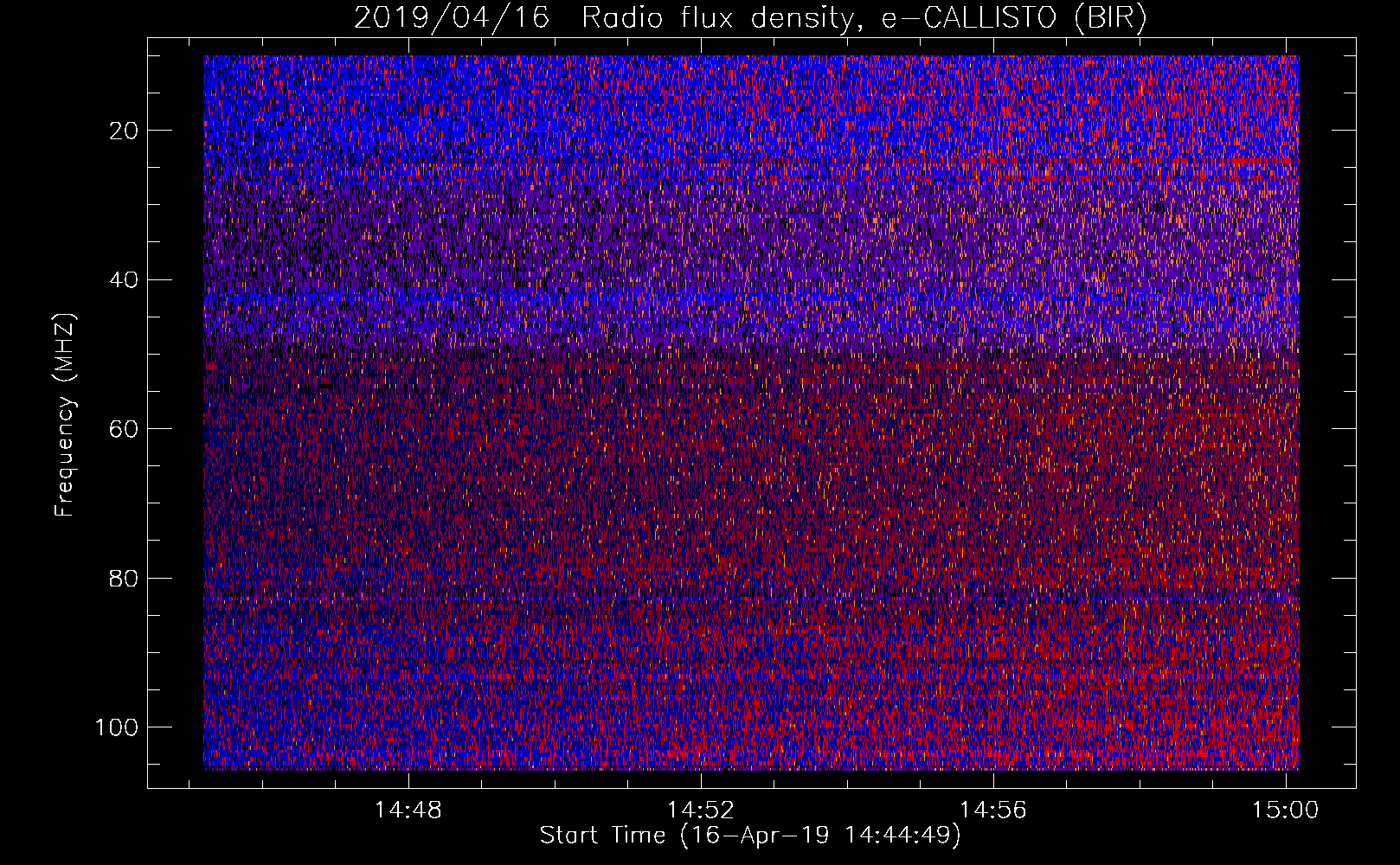Viewport: 1400px width, 865px height.
Task: Click the "80" frequency tick label
Action: [124, 579]
